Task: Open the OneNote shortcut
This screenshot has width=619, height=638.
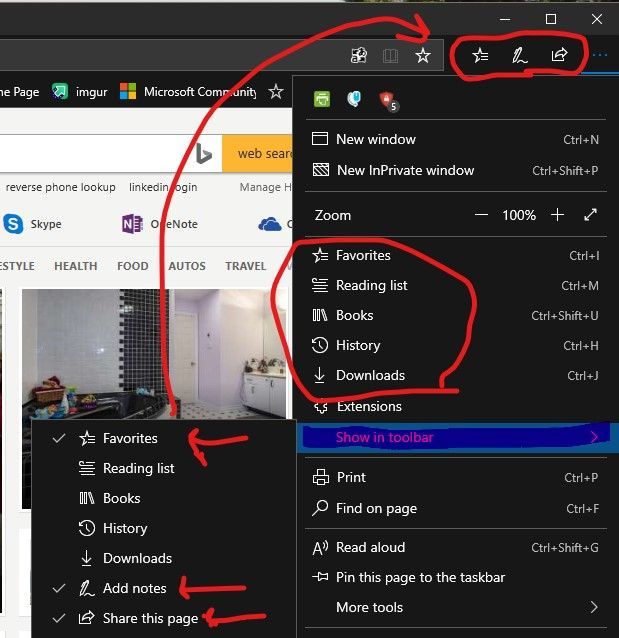Action: (160, 224)
